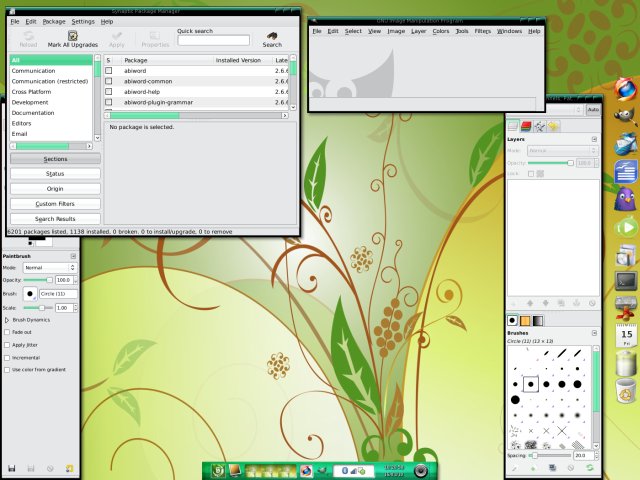The width and height of the screenshot is (640, 480).
Task: Click the Auto button in GIMP dock
Action: 593,109
